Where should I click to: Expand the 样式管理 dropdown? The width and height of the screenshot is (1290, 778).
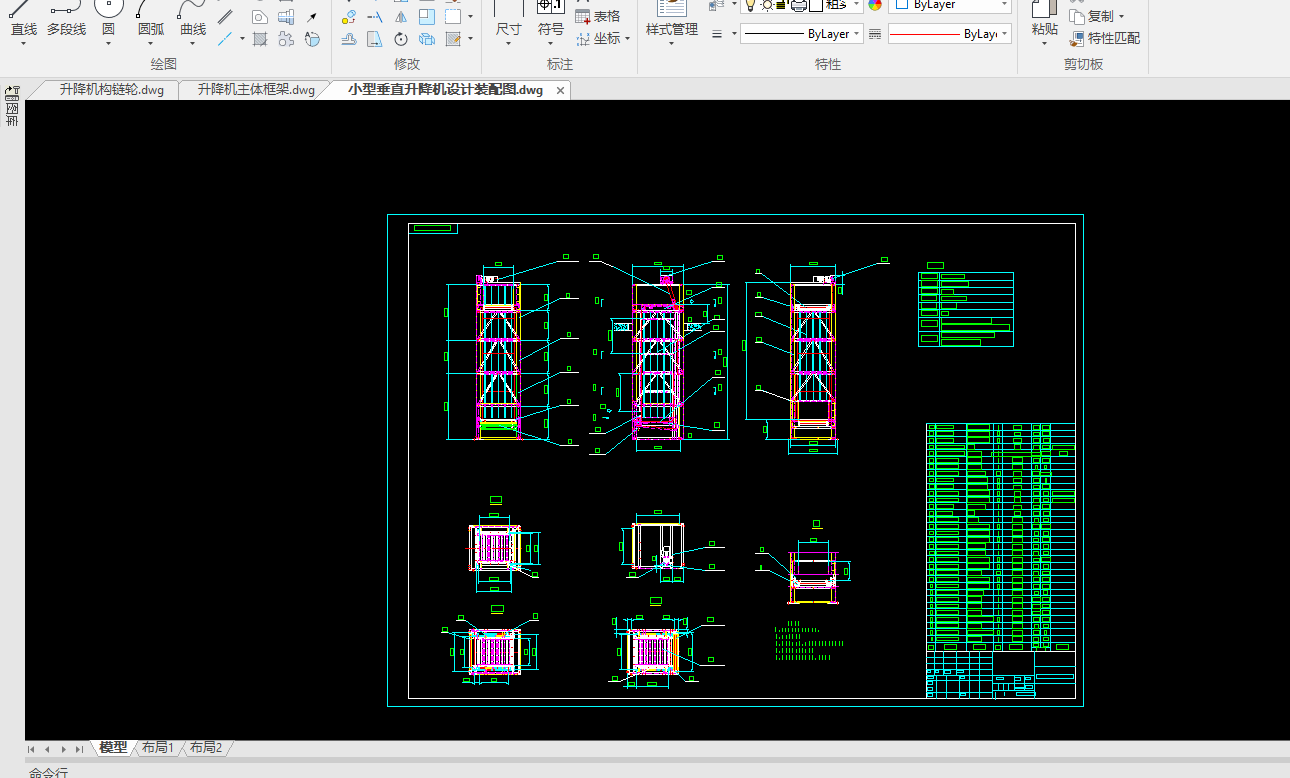[671, 43]
